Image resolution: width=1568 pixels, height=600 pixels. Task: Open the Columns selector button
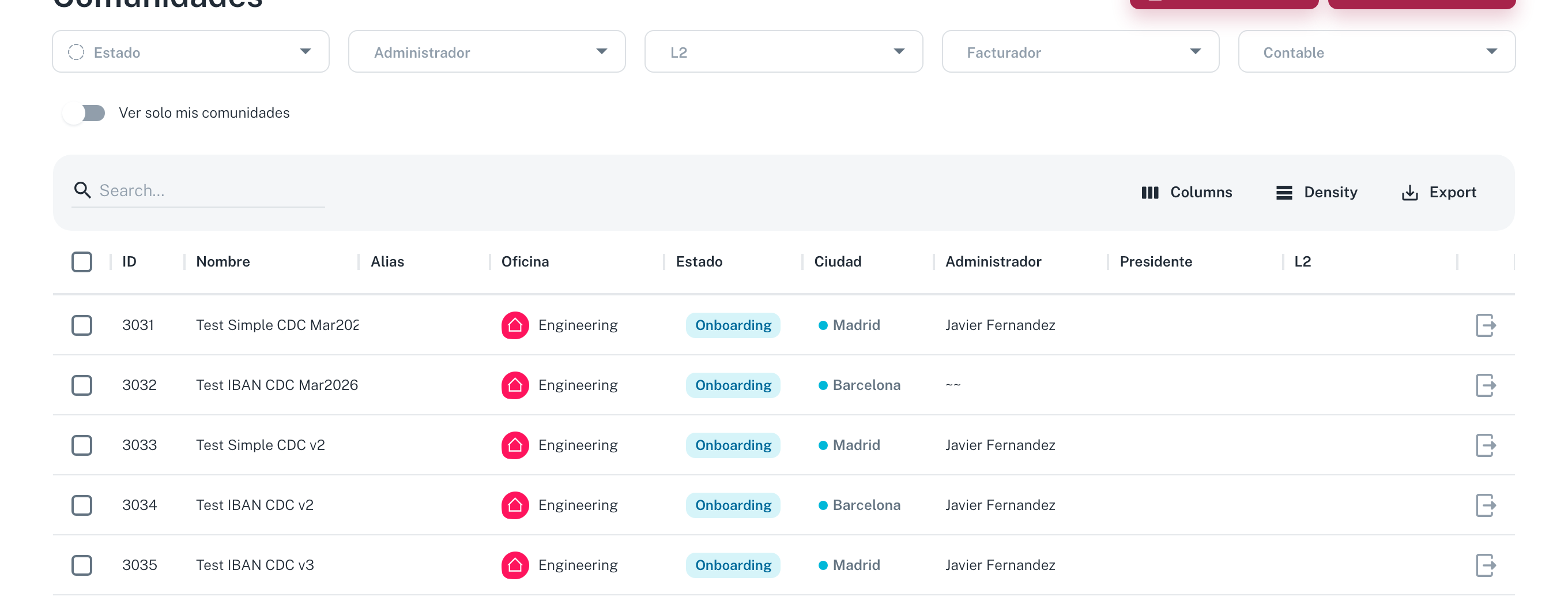pos(1186,193)
